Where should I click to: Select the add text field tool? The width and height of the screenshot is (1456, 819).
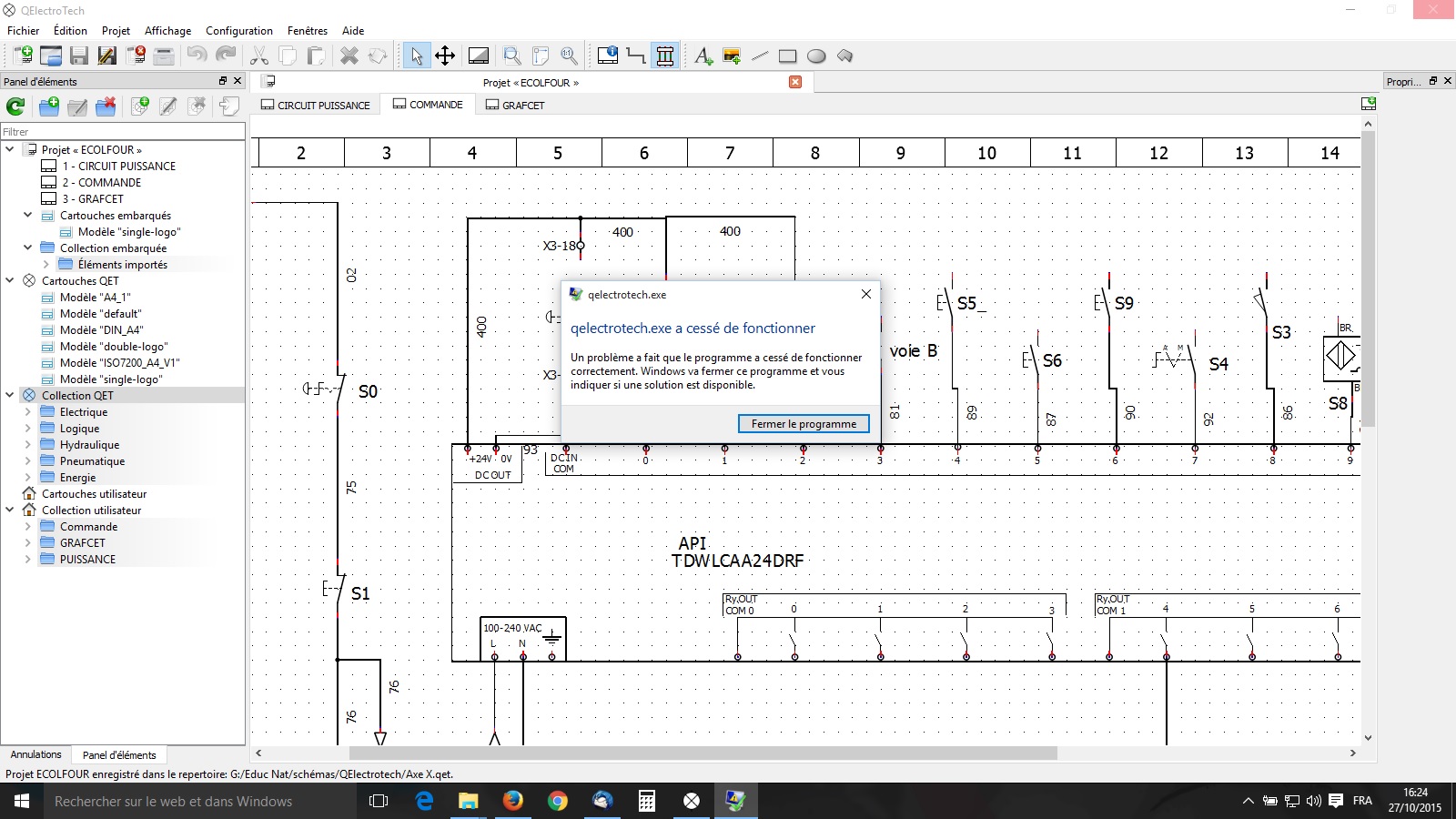click(703, 56)
